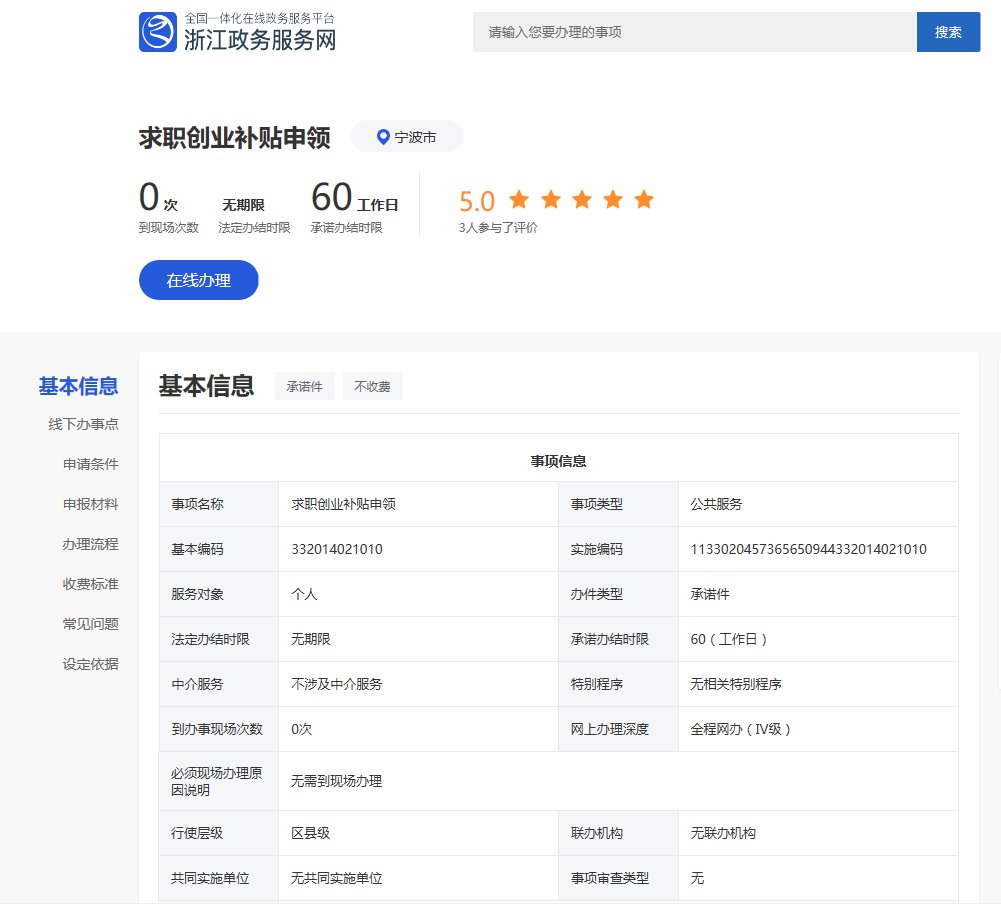
Task: Navigate to 申报材料 section
Action: pos(90,504)
